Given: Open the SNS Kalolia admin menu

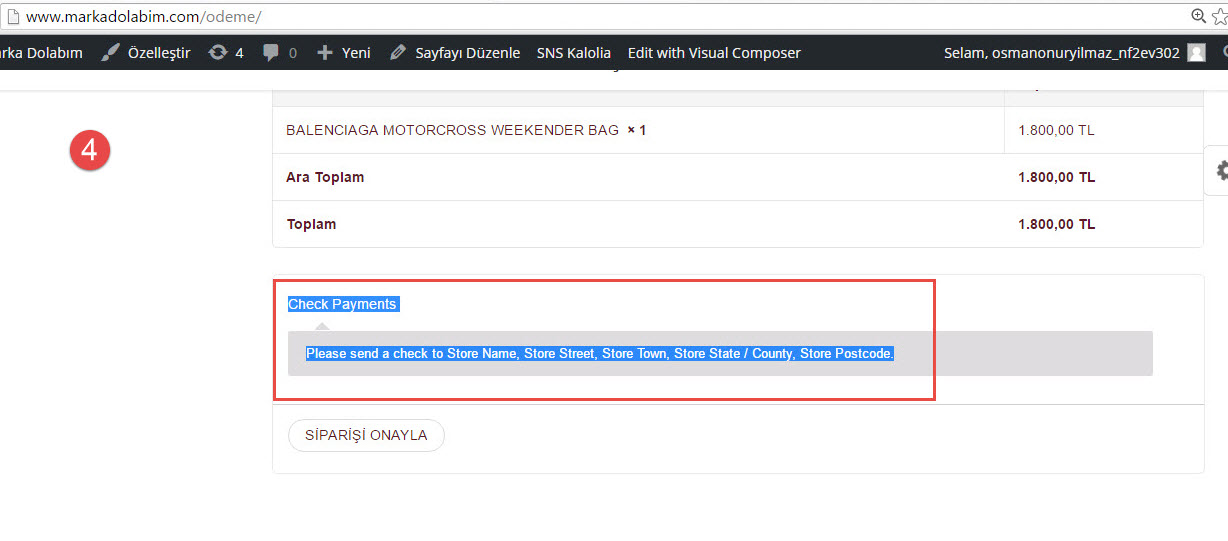Looking at the screenshot, I should [573, 53].
